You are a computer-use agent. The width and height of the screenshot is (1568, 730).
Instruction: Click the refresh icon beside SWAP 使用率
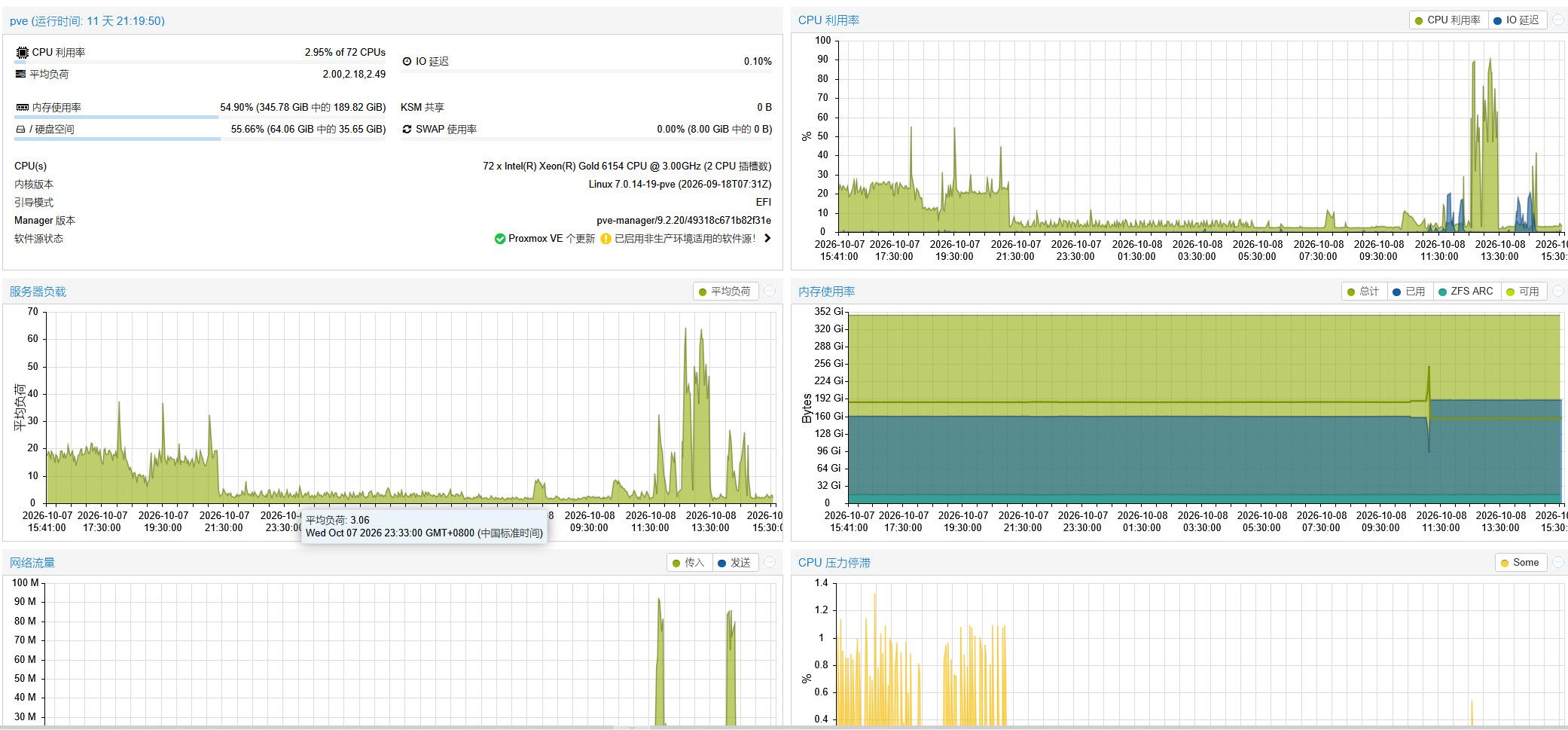407,129
